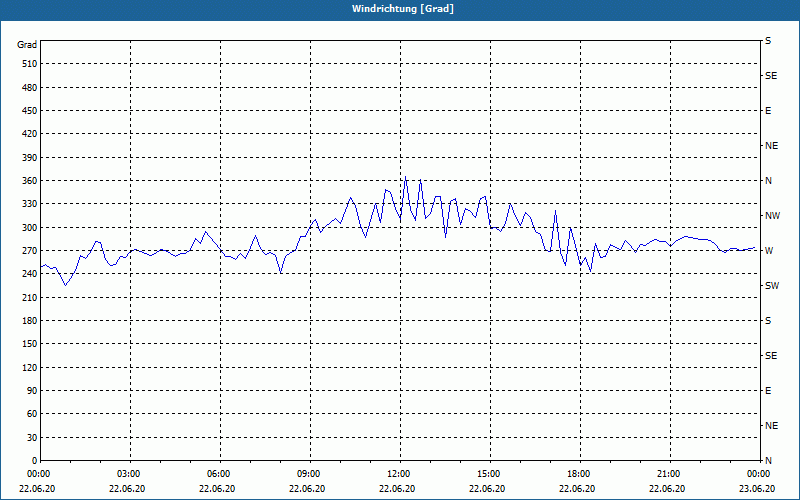Image resolution: width=800 pixels, height=500 pixels.
Task: Click the 420 y-axis label
Action: click(30, 134)
